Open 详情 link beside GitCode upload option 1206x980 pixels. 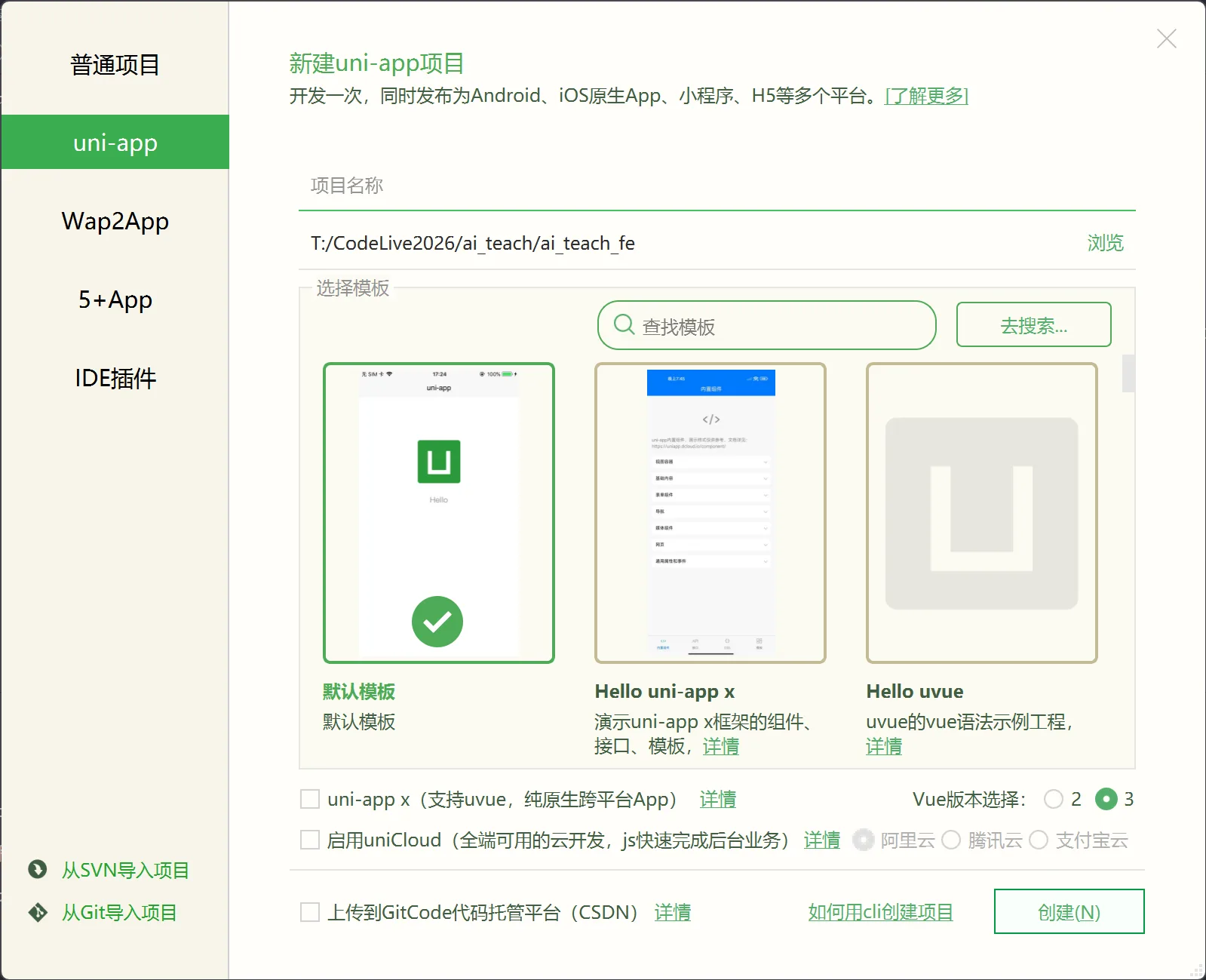click(x=673, y=912)
